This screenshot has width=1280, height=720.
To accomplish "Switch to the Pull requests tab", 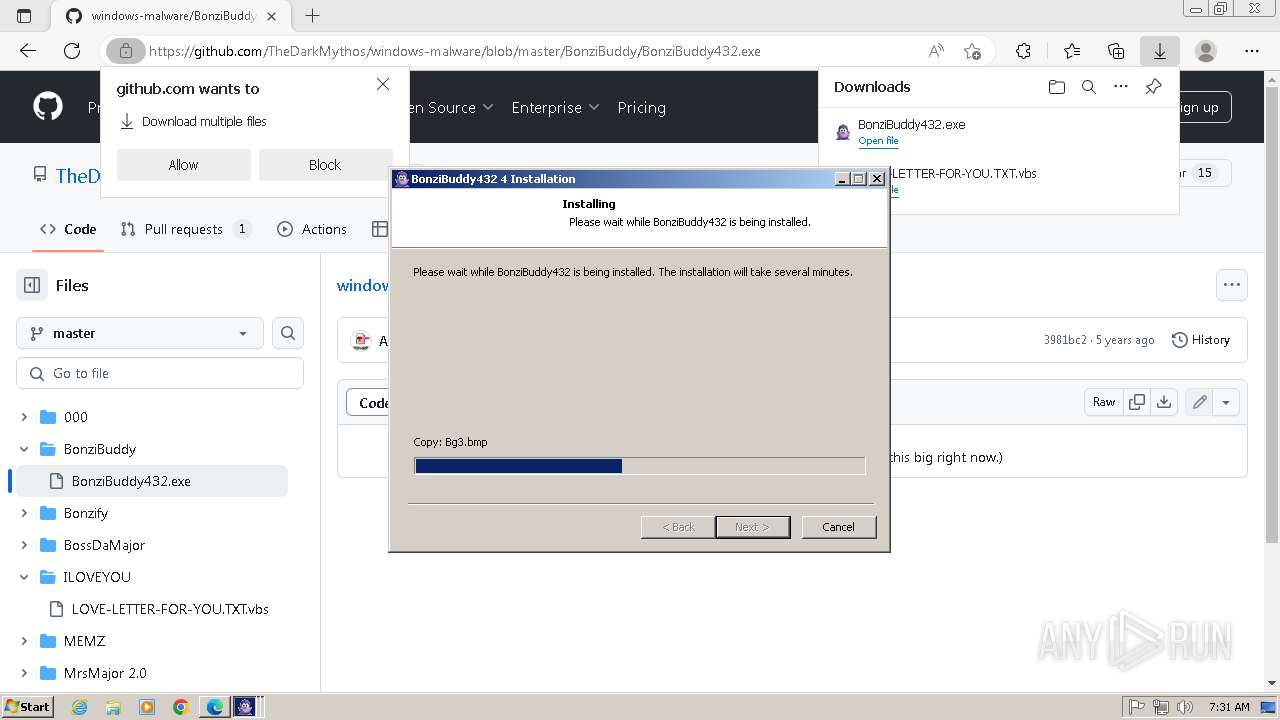I will tap(185, 229).
